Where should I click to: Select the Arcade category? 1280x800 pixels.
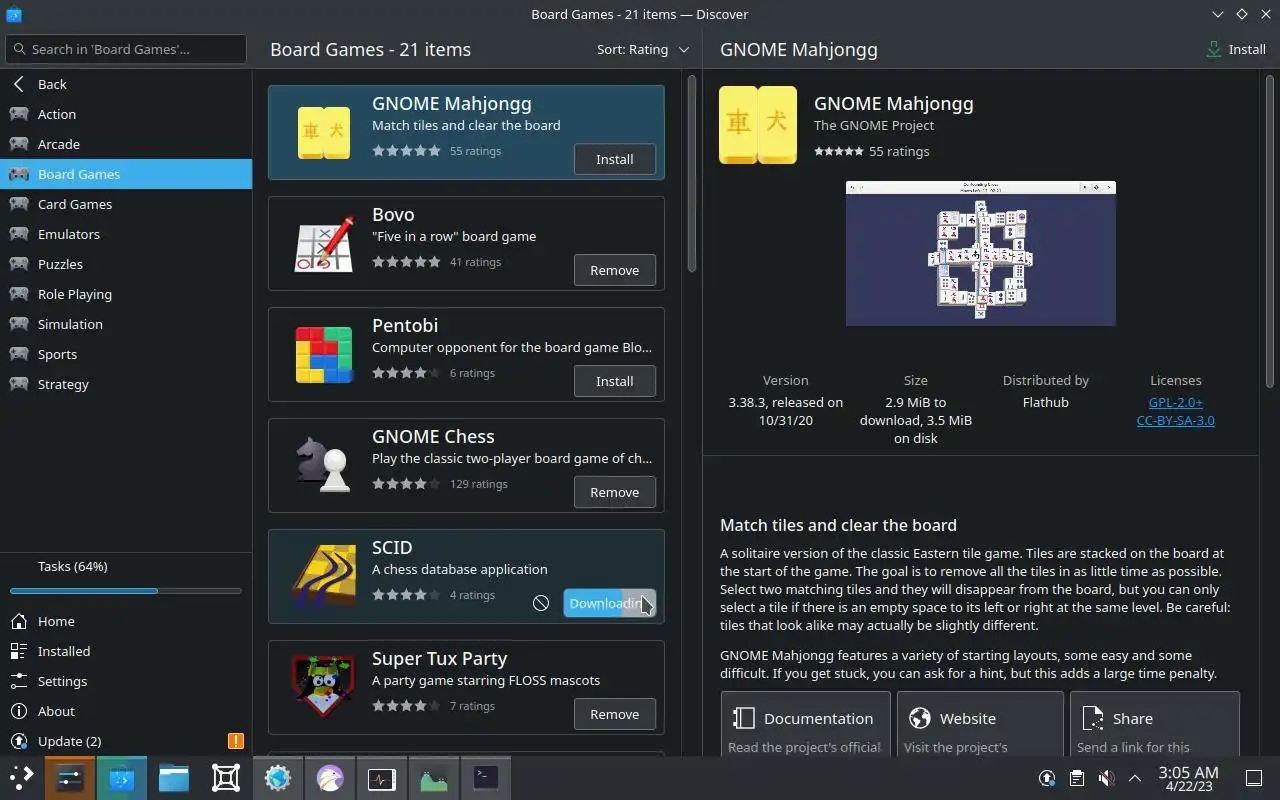[x=126, y=144]
